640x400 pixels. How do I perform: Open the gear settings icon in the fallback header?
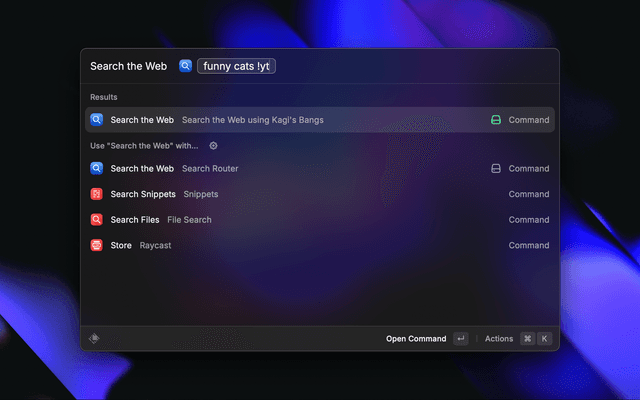point(213,145)
